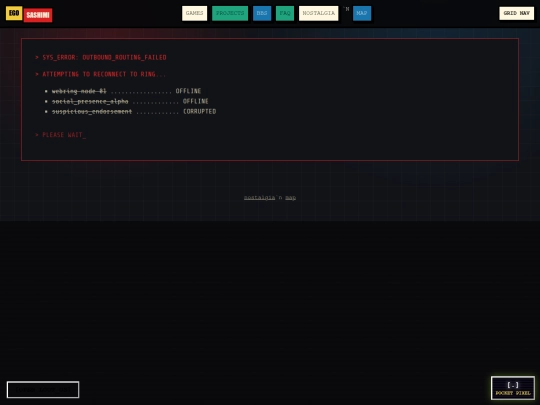The height and width of the screenshot is (405, 540).
Task: Select NOSTALGIA in the top navigation
Action: pos(319,13)
